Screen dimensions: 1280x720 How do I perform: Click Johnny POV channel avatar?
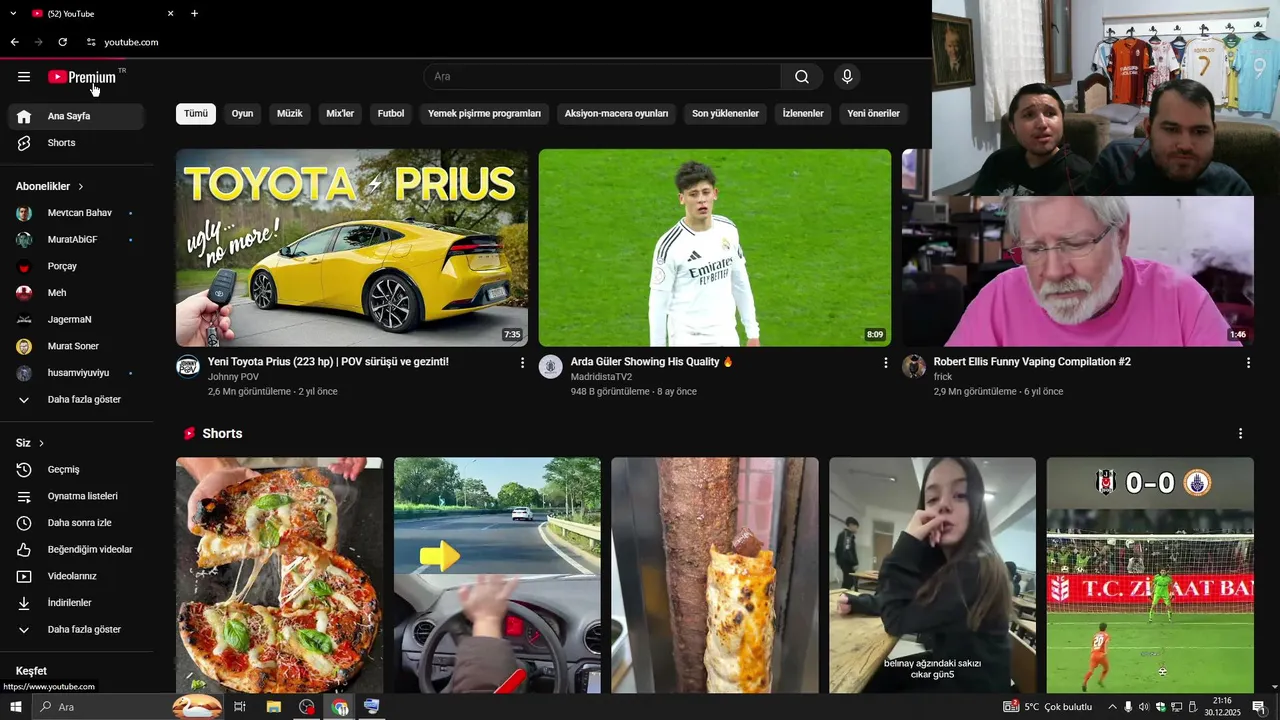188,367
